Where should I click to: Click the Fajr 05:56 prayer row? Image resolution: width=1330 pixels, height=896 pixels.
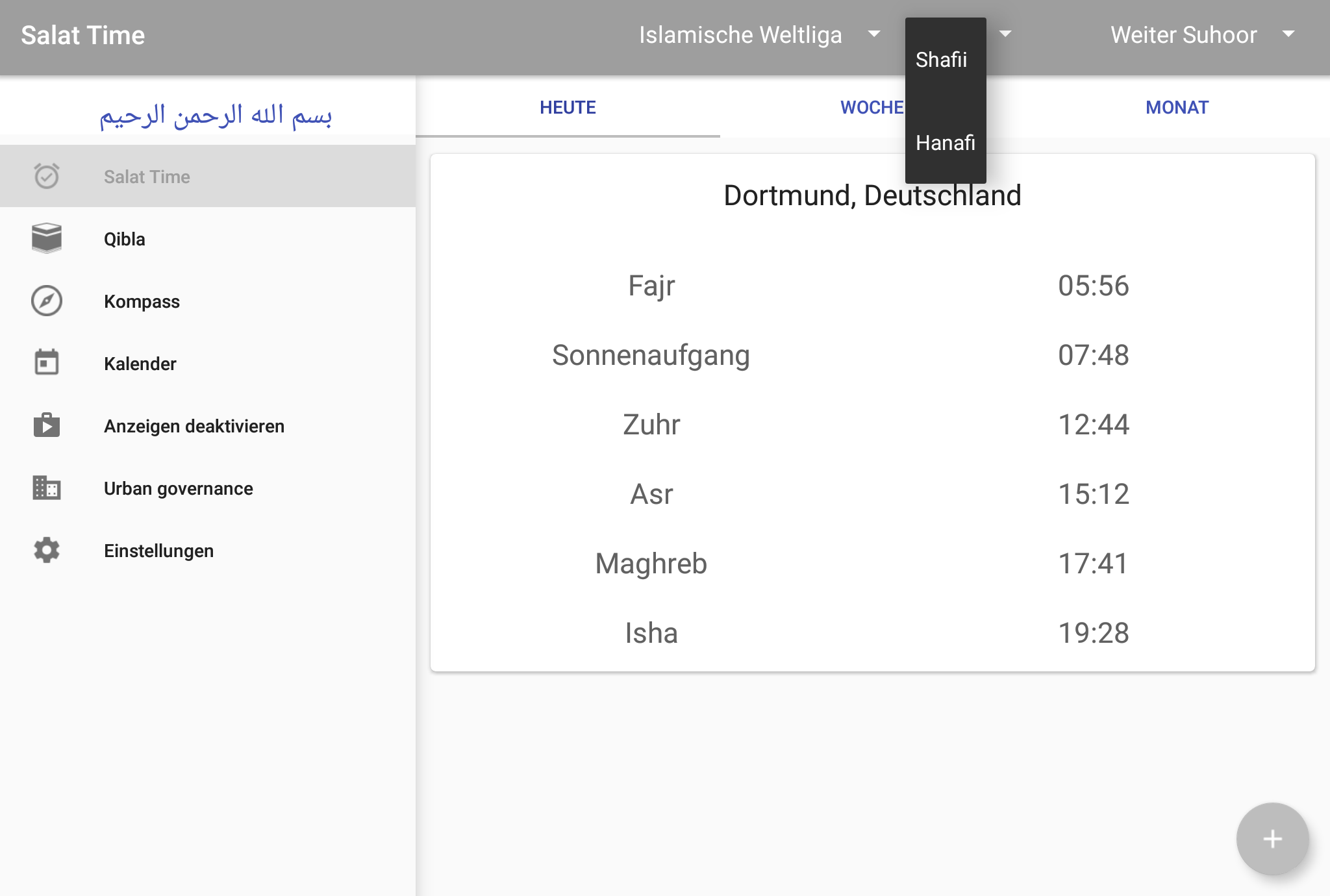(x=872, y=286)
